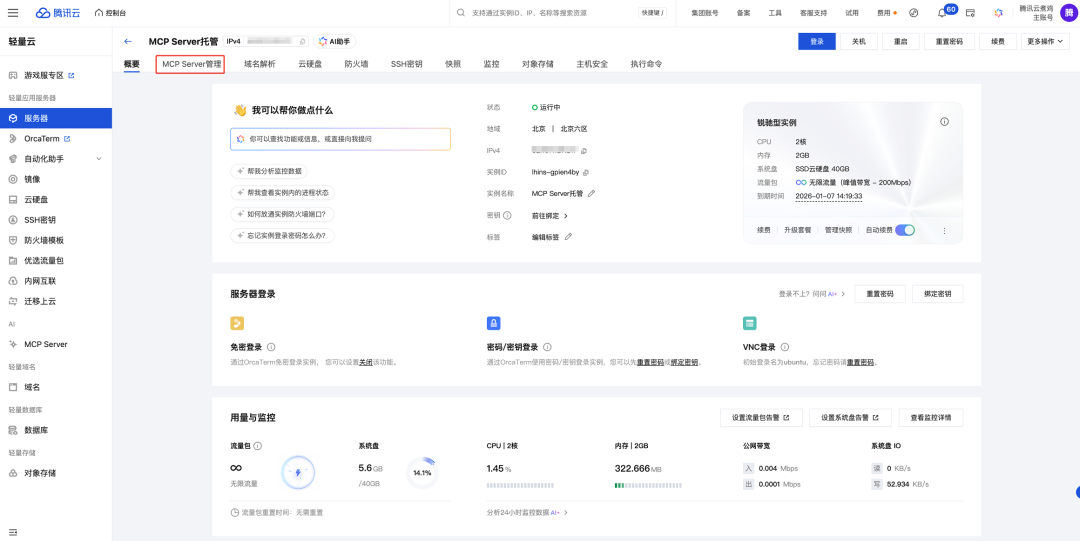Screen dimensions: 1080x541
Task: Copy the IPv4 address in header
Action: tap(302, 42)
